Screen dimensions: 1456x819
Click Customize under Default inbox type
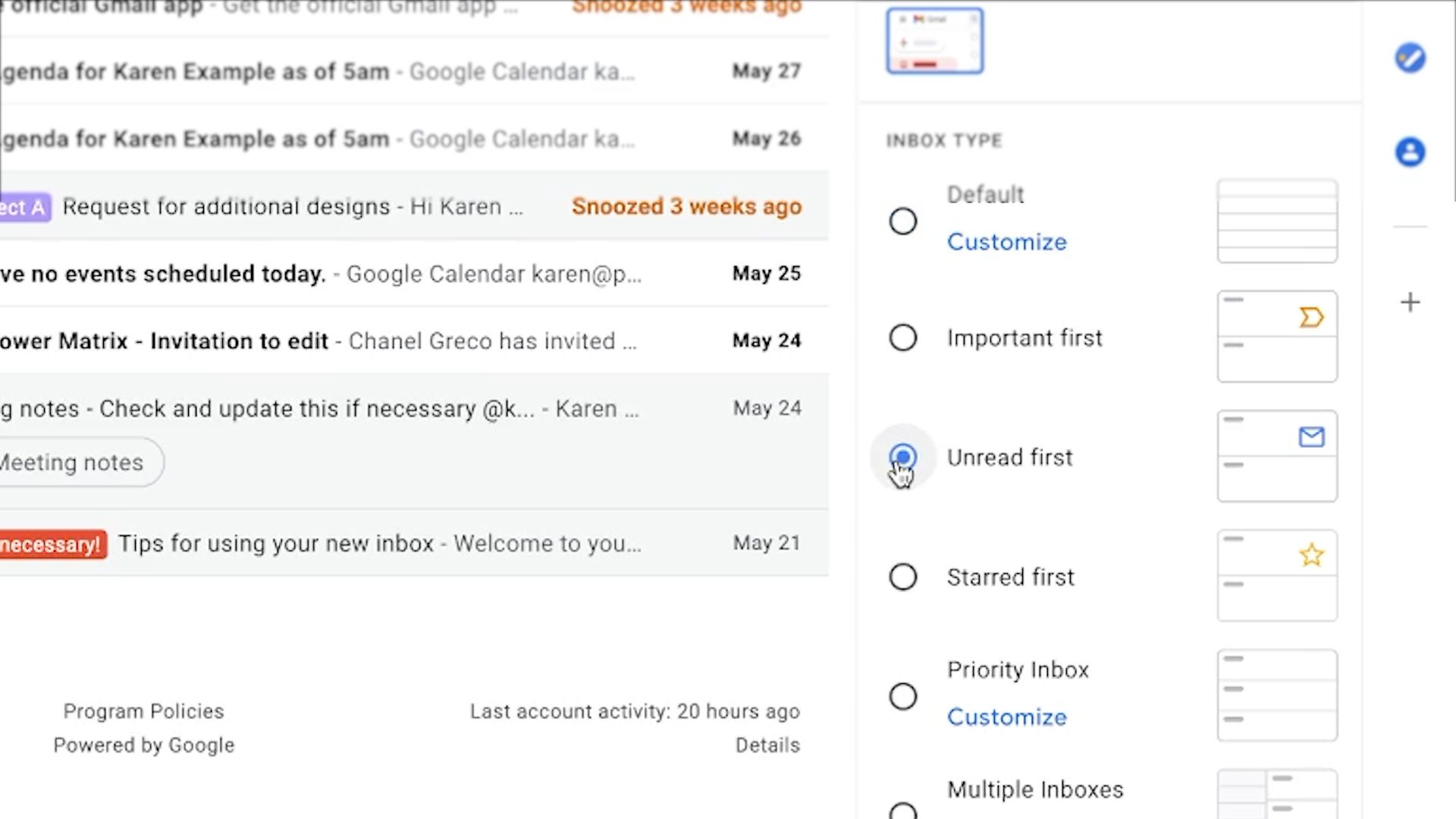[1006, 242]
